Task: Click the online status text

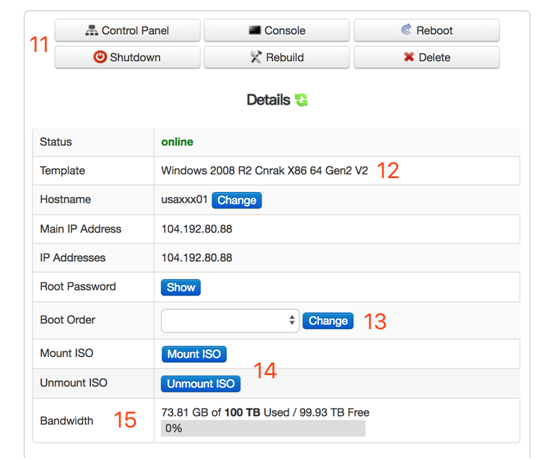Action: (x=177, y=142)
